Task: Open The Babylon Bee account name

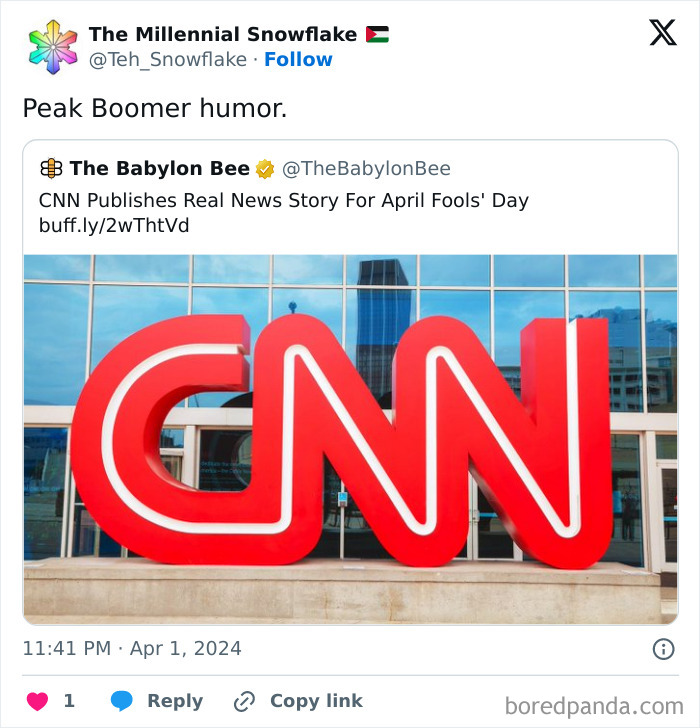Action: point(160,169)
